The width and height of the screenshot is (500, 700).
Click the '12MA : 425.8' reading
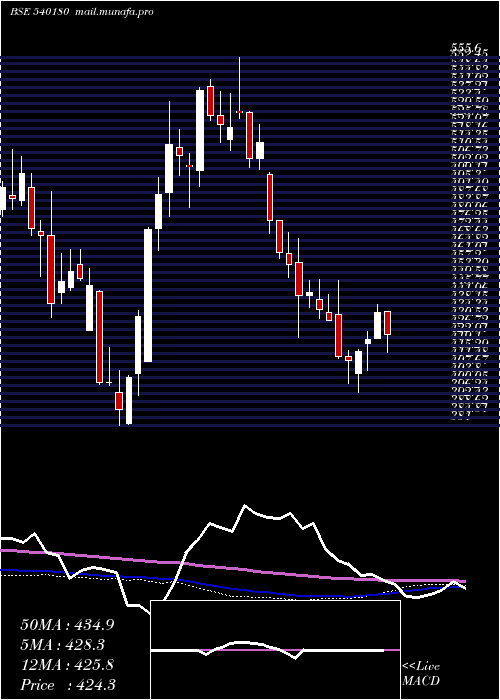point(67,665)
